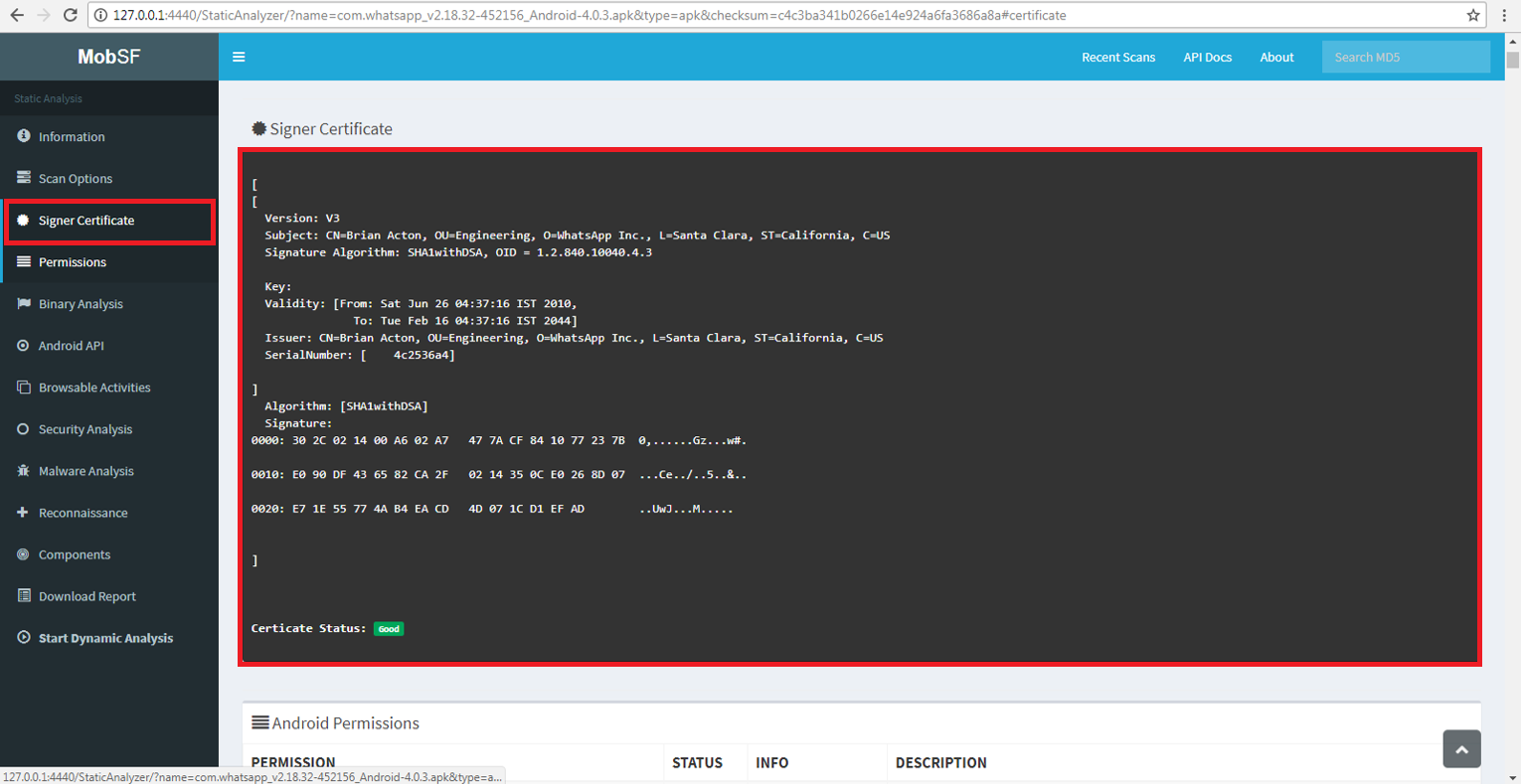Click the Version: V3 line
The height and width of the screenshot is (784, 1521).
pyautogui.click(x=302, y=219)
